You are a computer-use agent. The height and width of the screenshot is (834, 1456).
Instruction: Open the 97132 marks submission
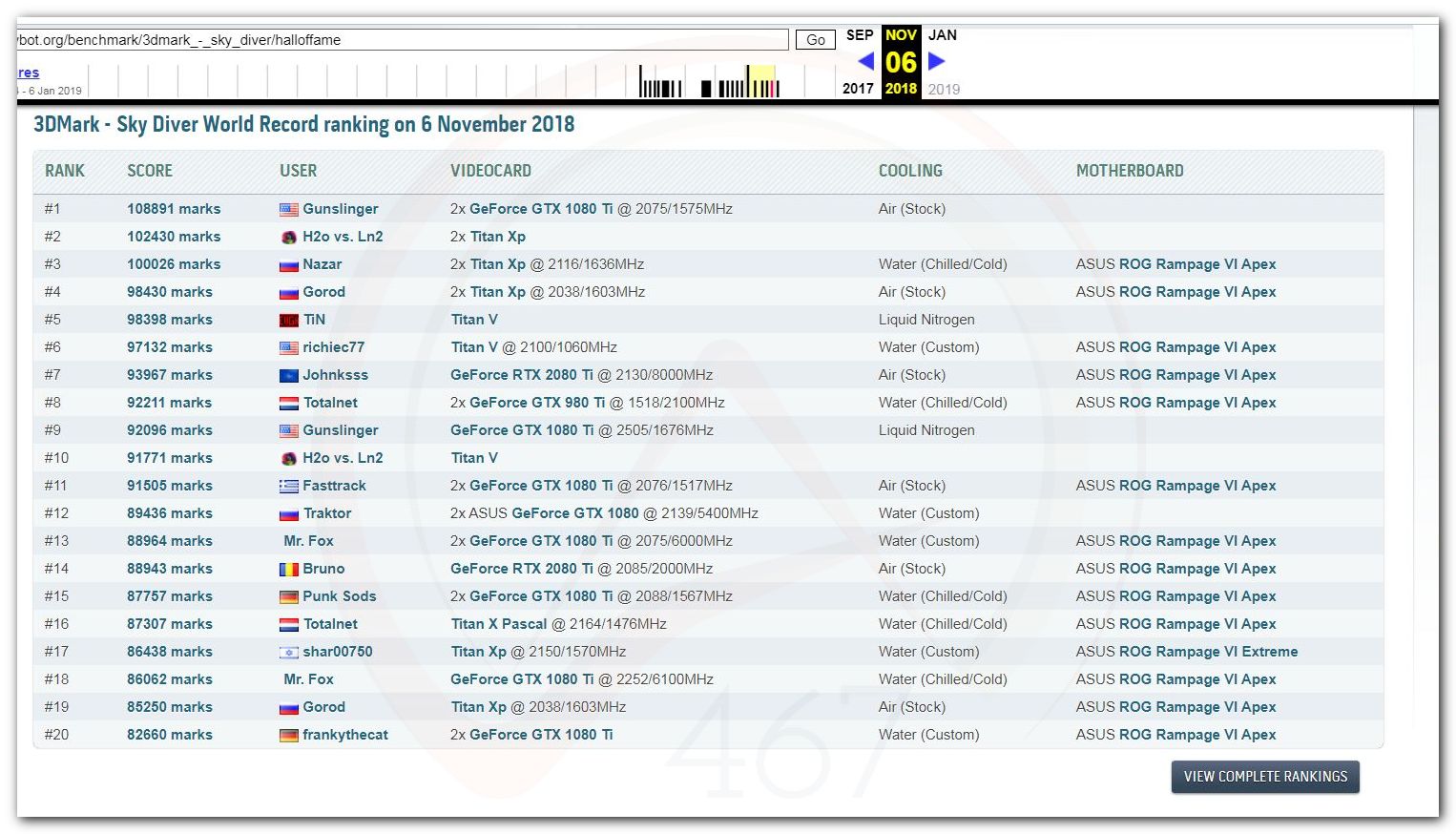tap(170, 347)
